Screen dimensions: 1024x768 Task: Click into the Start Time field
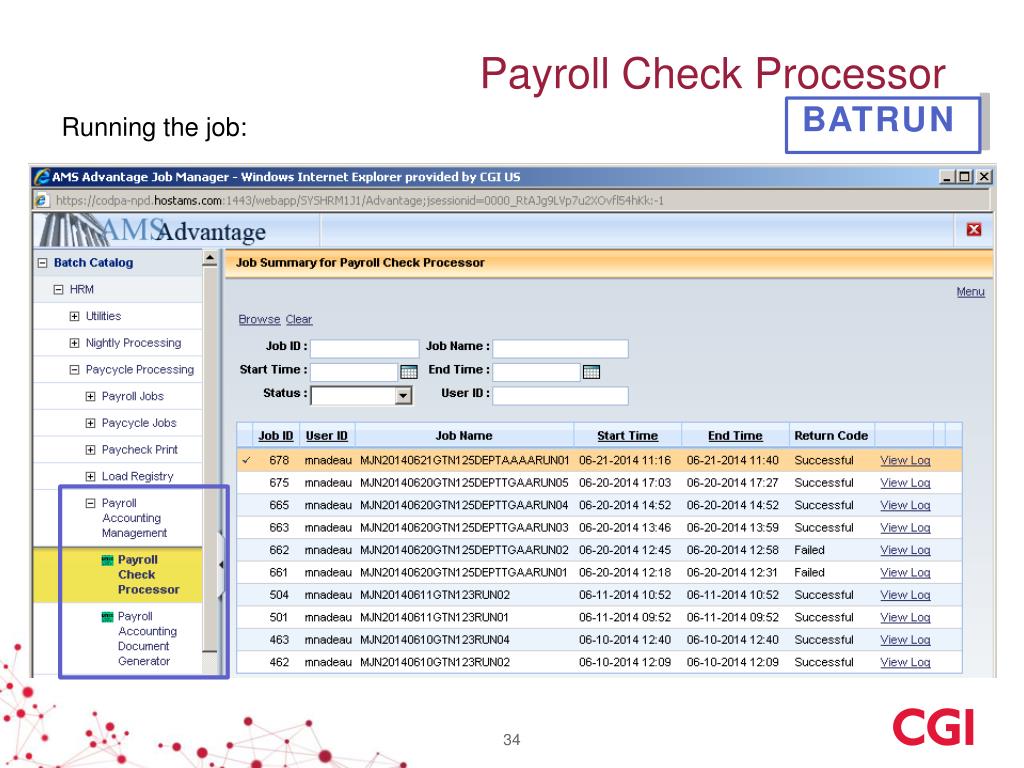tap(354, 372)
